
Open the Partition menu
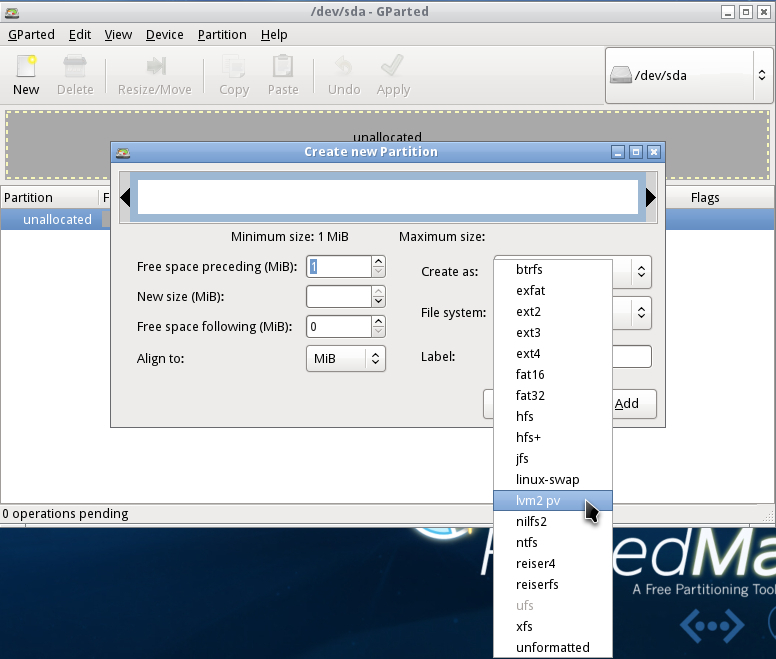(222, 35)
